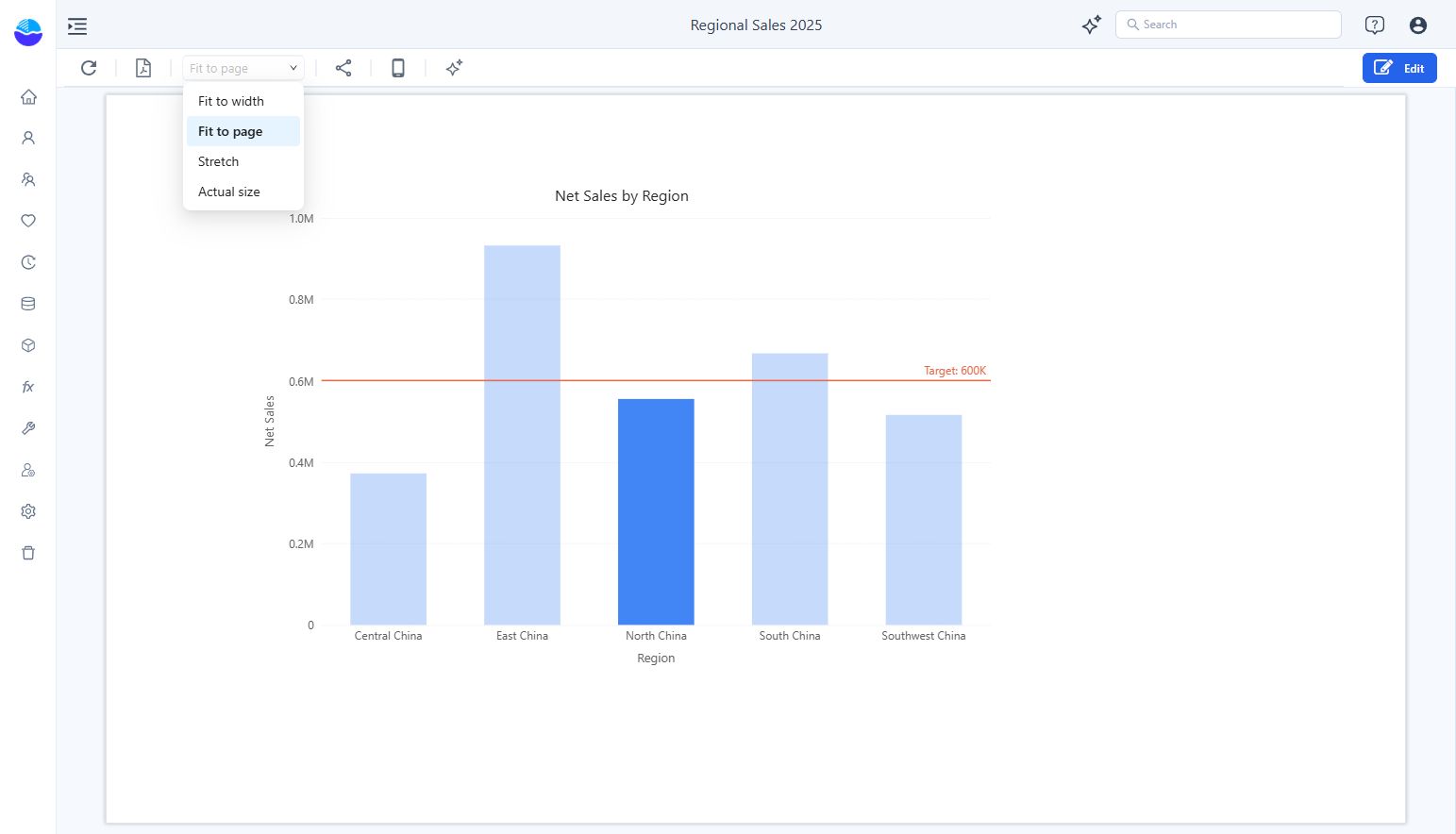
Task: Click the Share icon in toolbar
Action: tap(343, 68)
